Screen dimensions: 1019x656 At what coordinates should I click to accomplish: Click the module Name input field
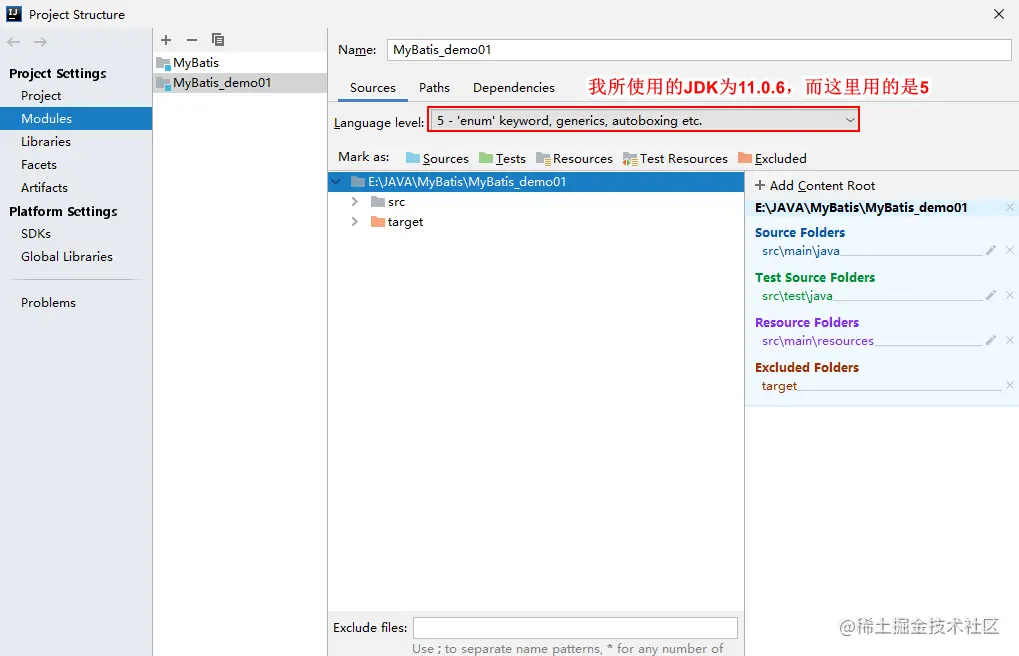tap(699, 50)
